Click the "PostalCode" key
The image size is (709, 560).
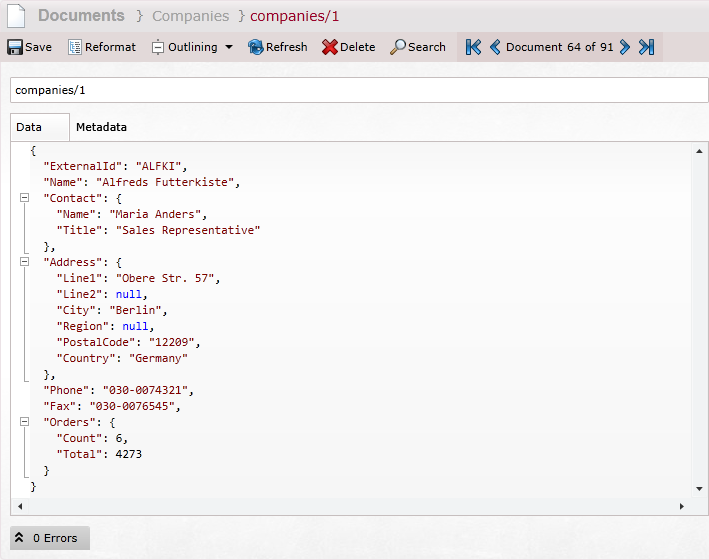click(96, 342)
